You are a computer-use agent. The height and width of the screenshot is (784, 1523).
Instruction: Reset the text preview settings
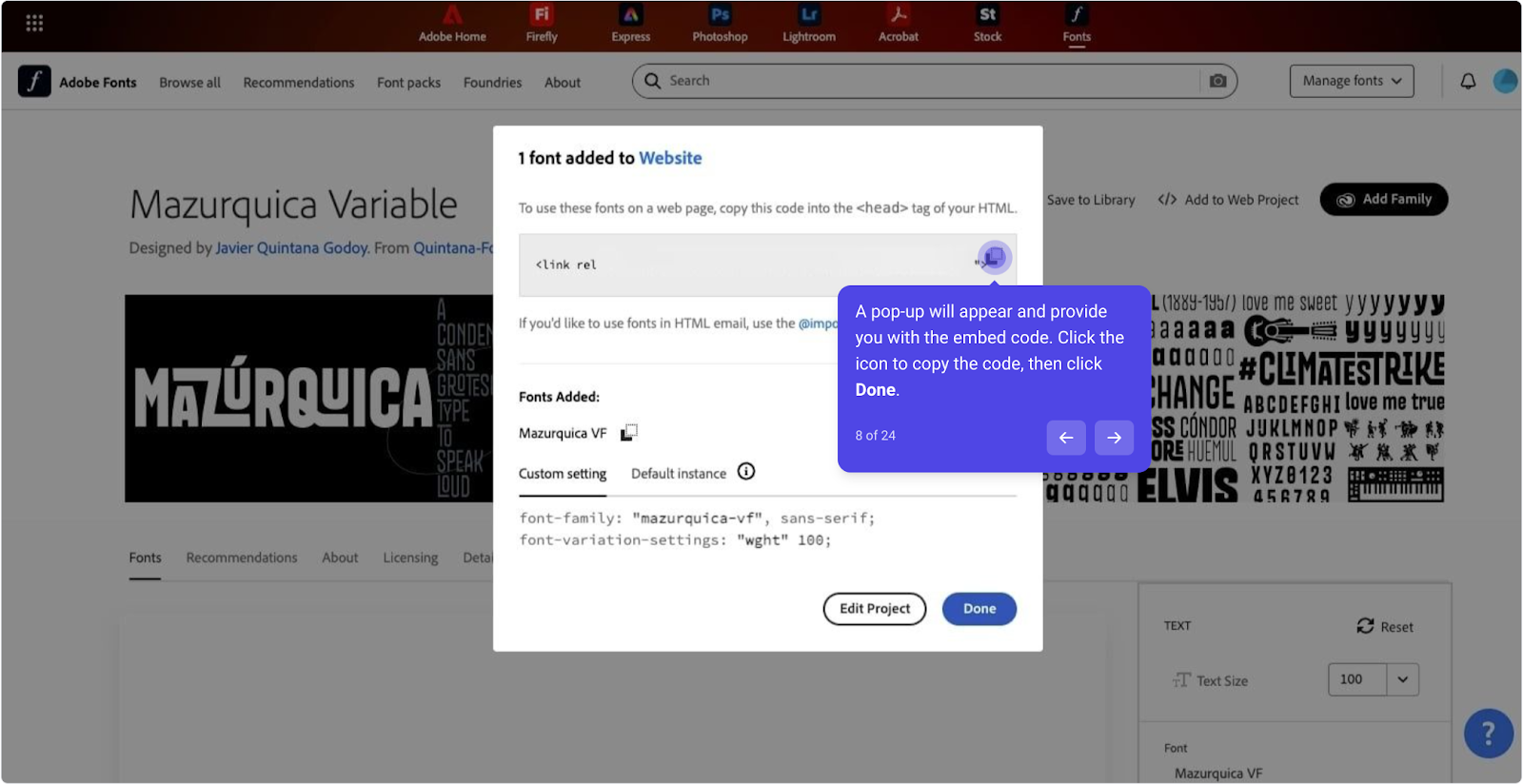[x=1384, y=626]
